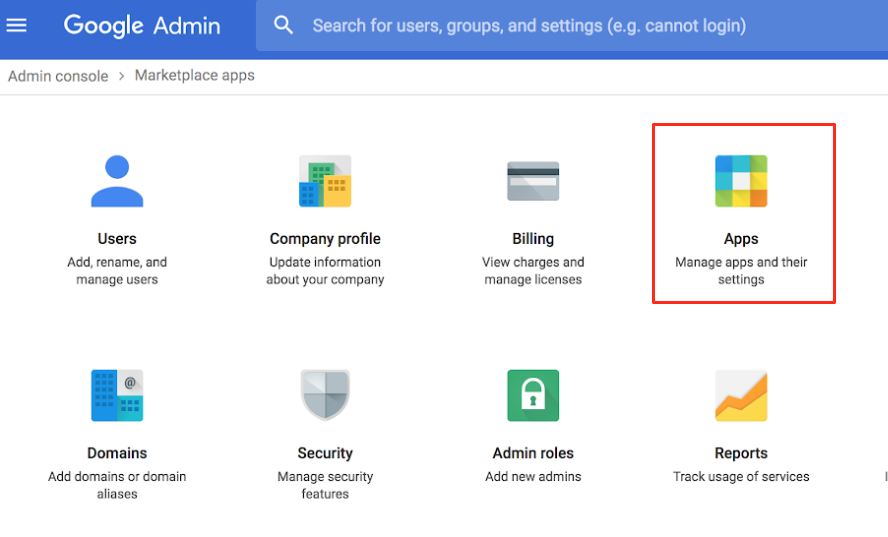Open the Admin roles padlock icon
888x537 pixels.
pos(533,395)
